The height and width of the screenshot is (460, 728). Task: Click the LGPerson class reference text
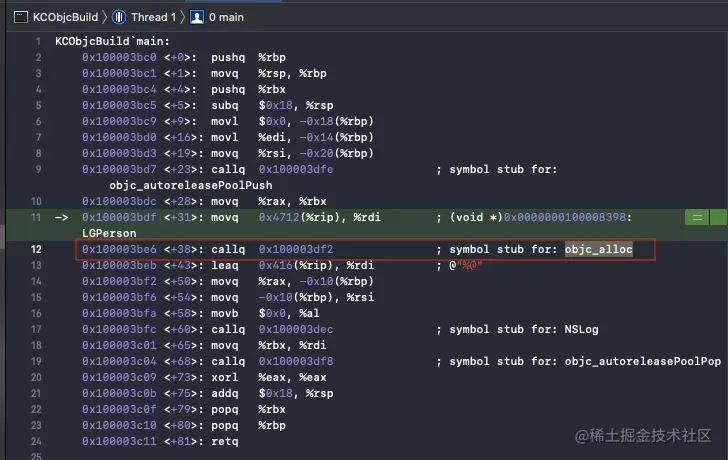point(108,233)
